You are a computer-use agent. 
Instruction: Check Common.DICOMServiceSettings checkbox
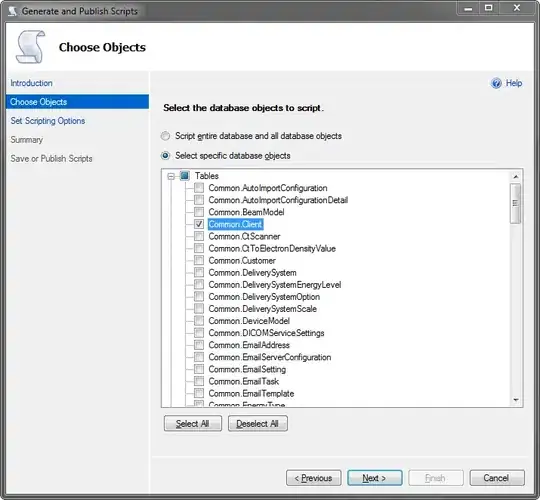point(199,333)
